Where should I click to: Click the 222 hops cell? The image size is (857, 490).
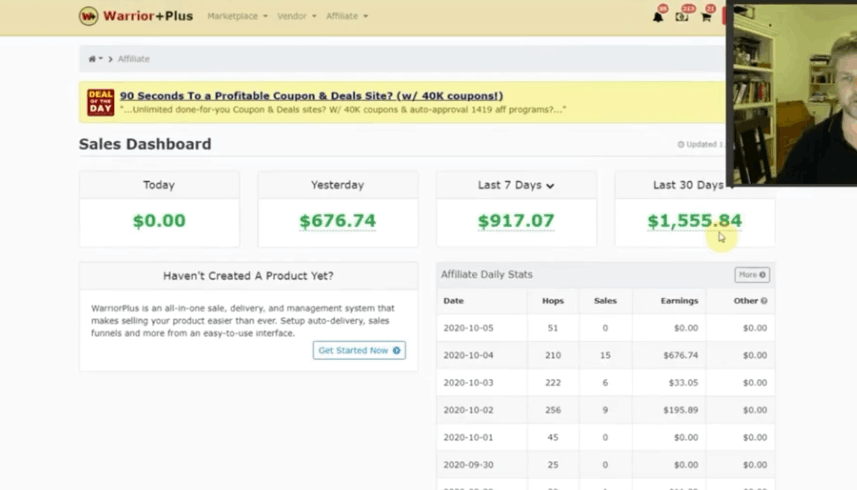click(553, 382)
